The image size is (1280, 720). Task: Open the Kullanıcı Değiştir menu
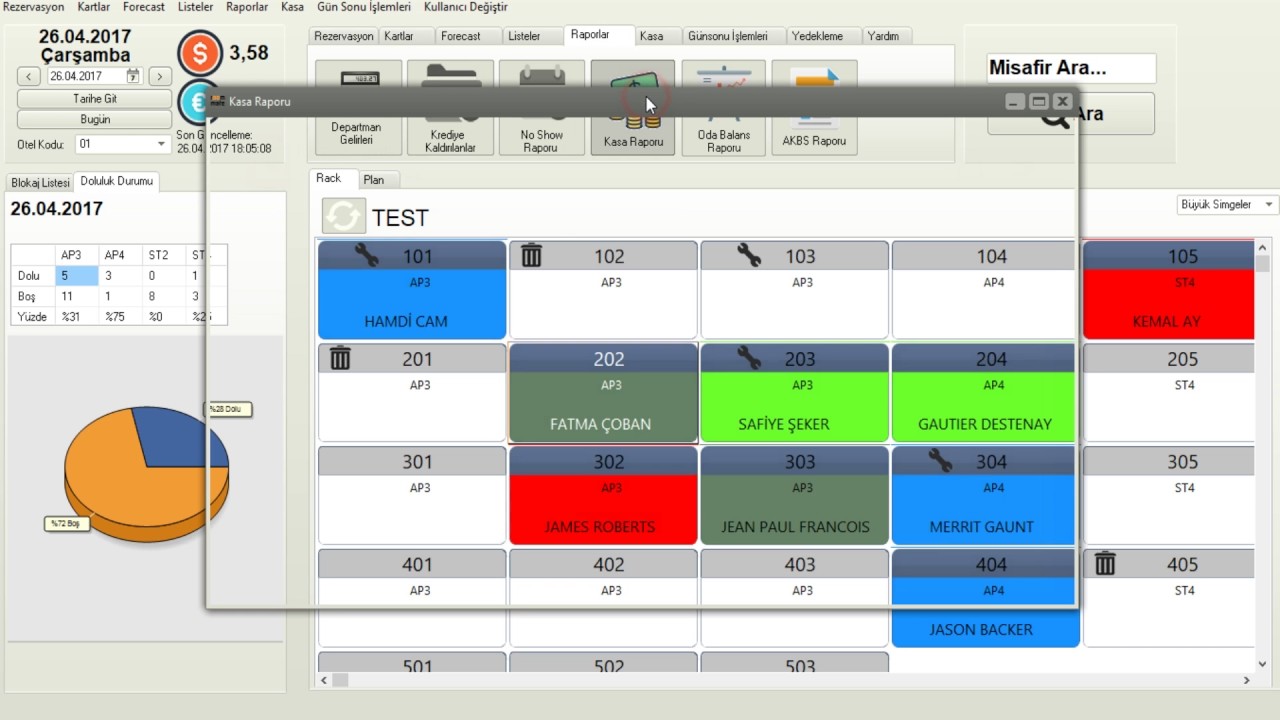[x=466, y=7]
